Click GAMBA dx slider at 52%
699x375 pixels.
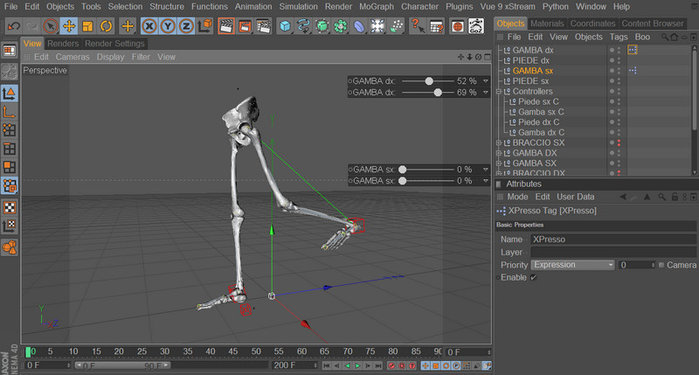point(428,81)
